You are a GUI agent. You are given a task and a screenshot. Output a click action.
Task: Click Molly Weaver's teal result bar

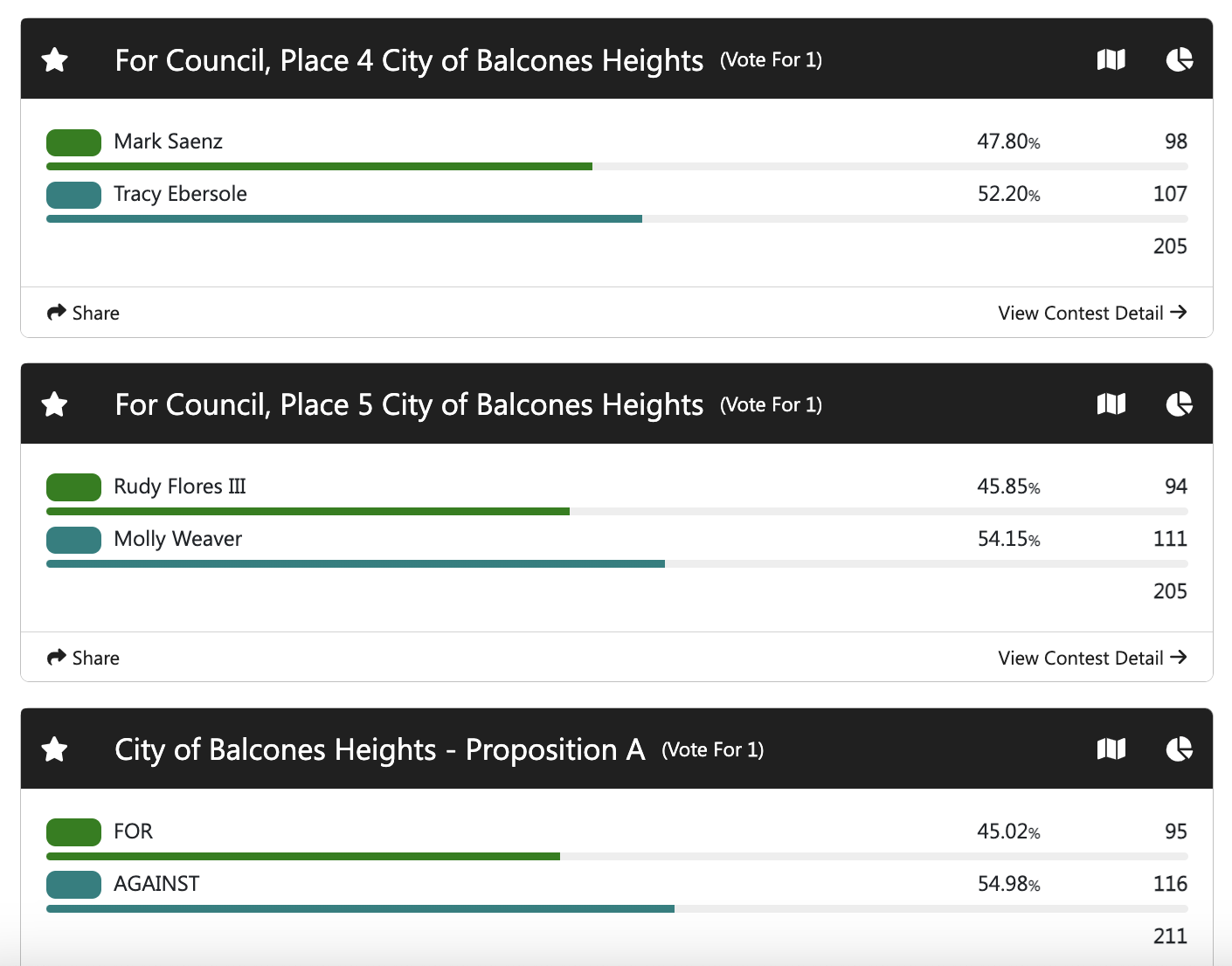tap(355, 564)
